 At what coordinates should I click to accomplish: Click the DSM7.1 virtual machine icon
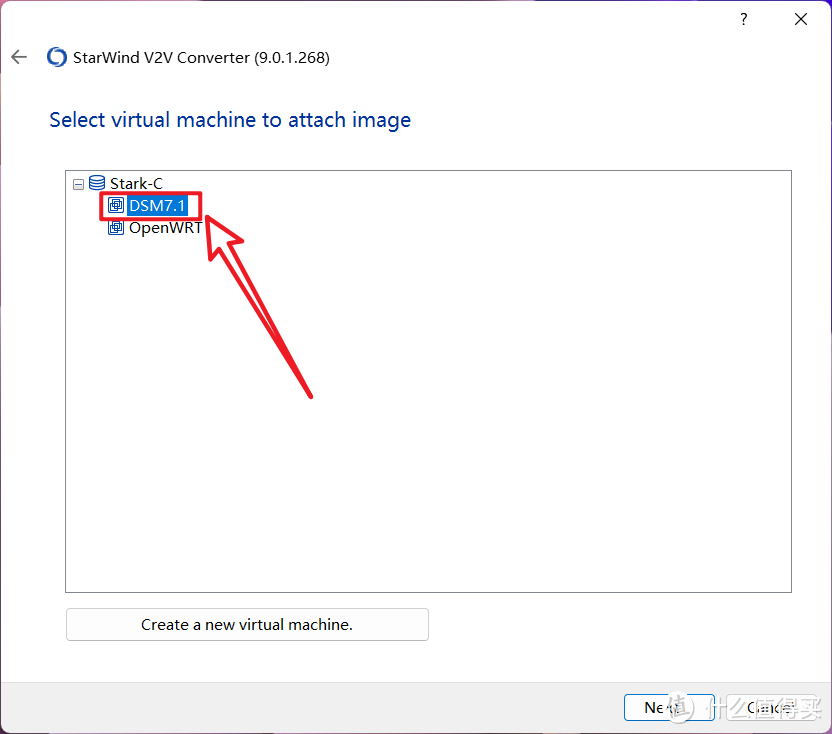(116, 206)
